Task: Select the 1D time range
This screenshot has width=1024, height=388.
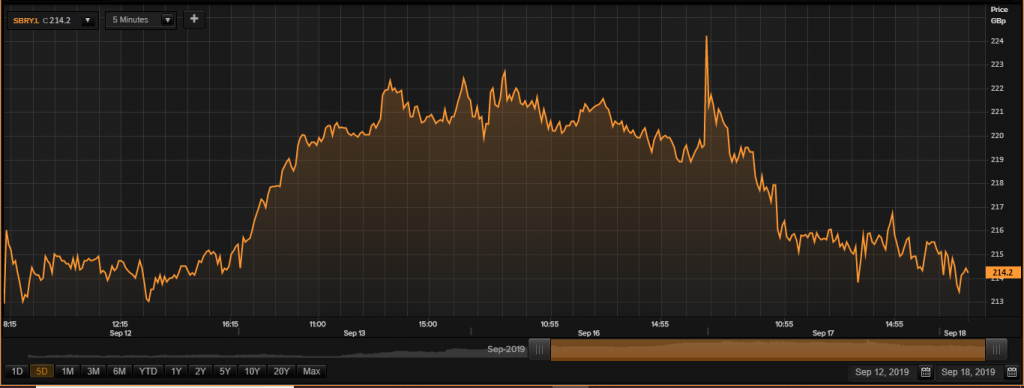Action: [x=18, y=372]
